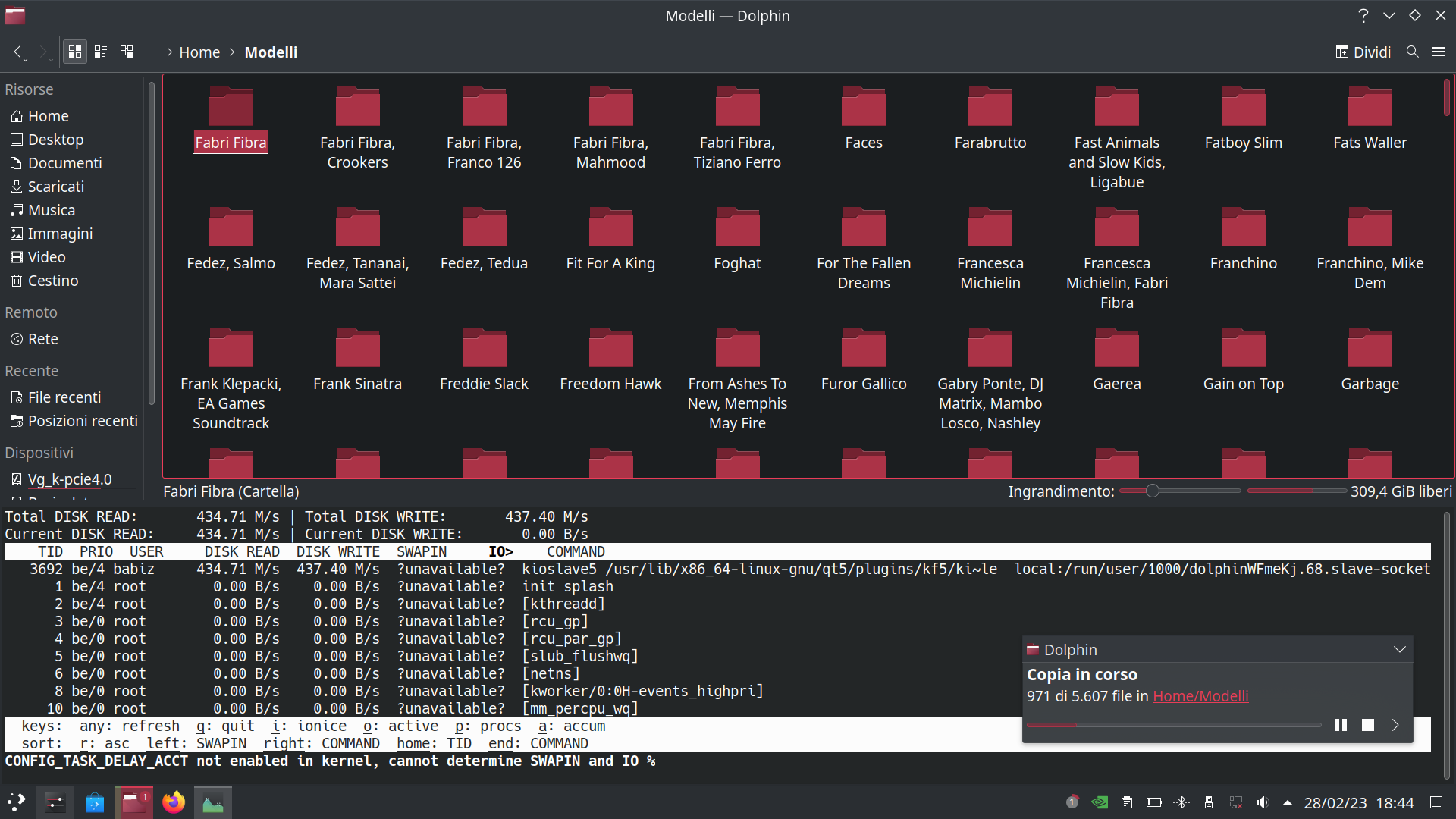Go back using the back arrow
Image resolution: width=1456 pixels, height=819 pixels.
tap(17, 52)
